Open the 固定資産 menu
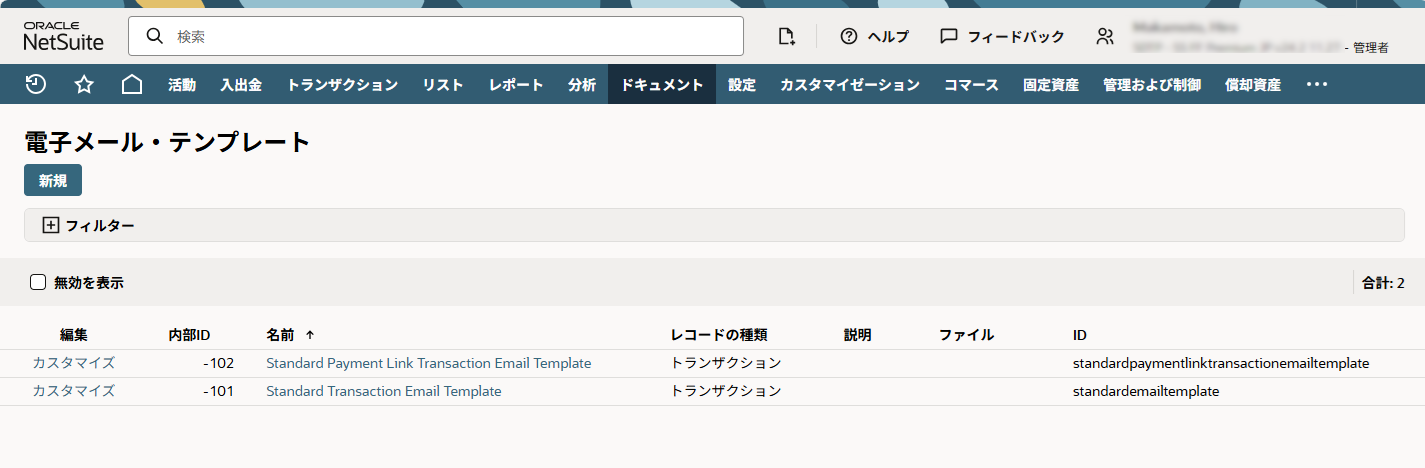1425x468 pixels. tap(1051, 85)
